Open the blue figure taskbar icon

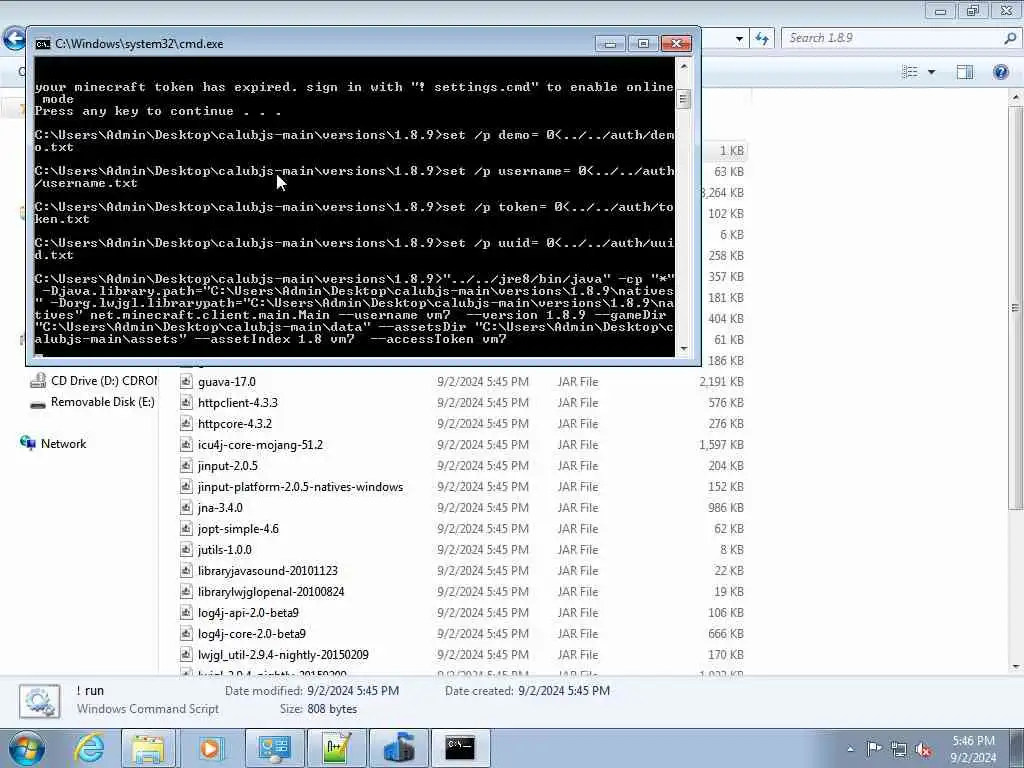pos(399,748)
